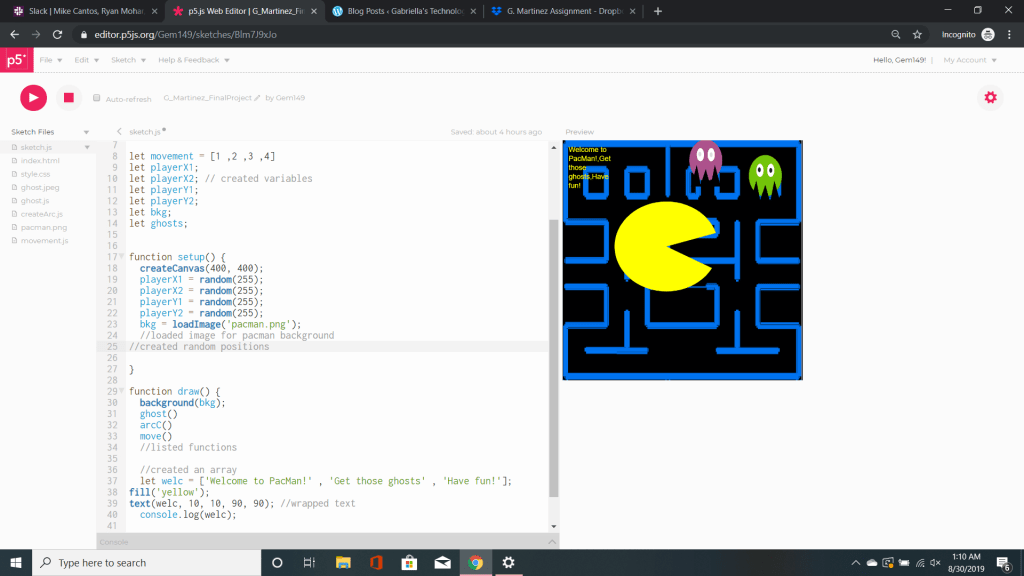Bookmark this page with the star icon

tap(917, 34)
